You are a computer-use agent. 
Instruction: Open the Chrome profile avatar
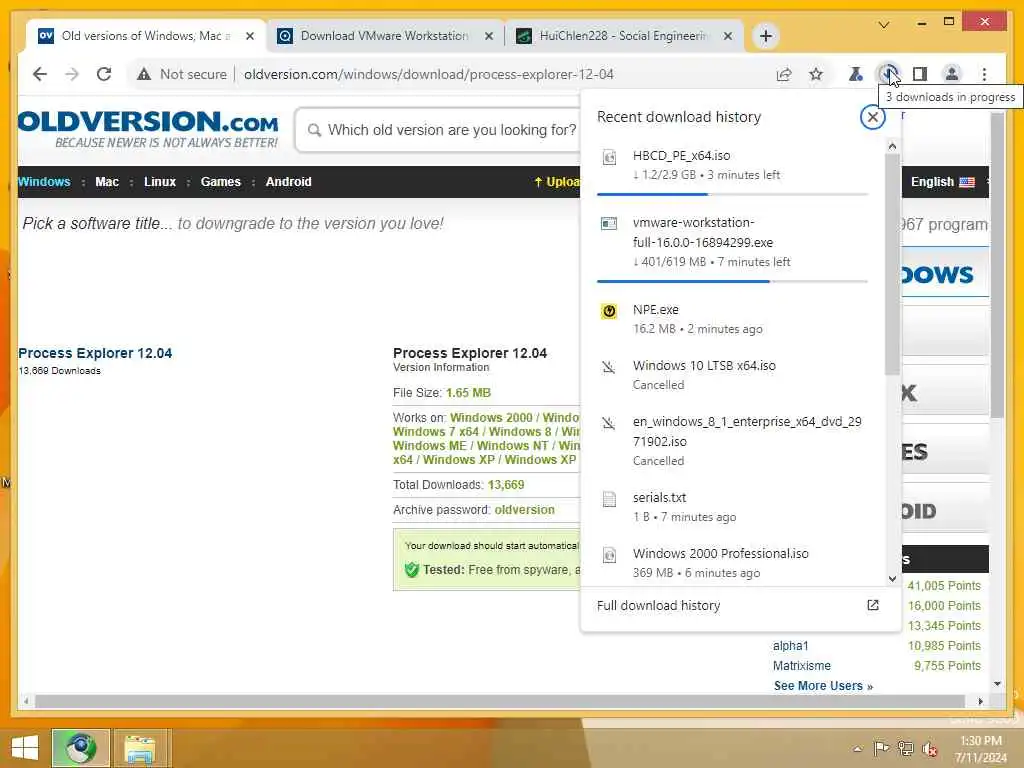click(952, 74)
